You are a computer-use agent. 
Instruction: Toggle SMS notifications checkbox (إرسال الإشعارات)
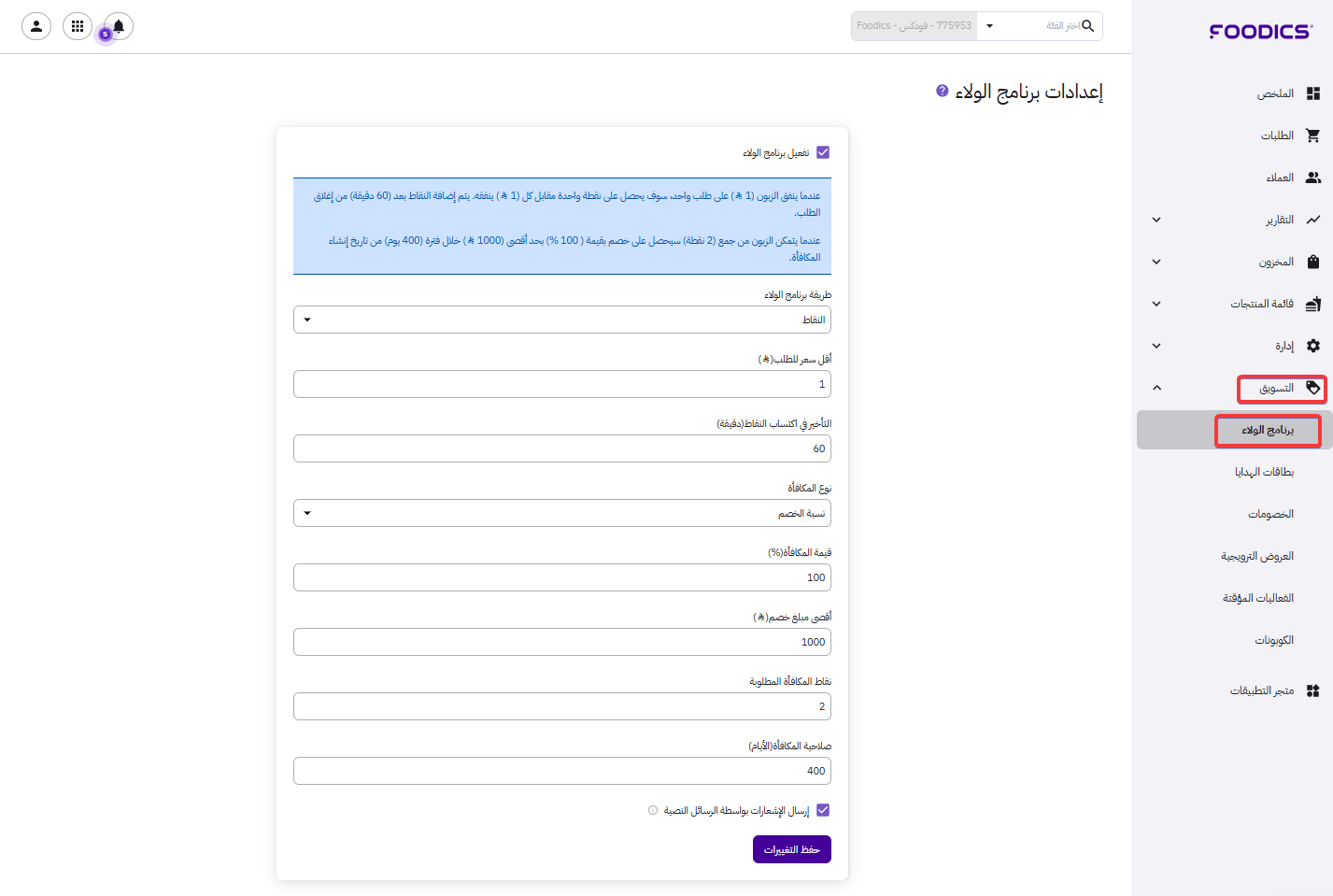823,810
